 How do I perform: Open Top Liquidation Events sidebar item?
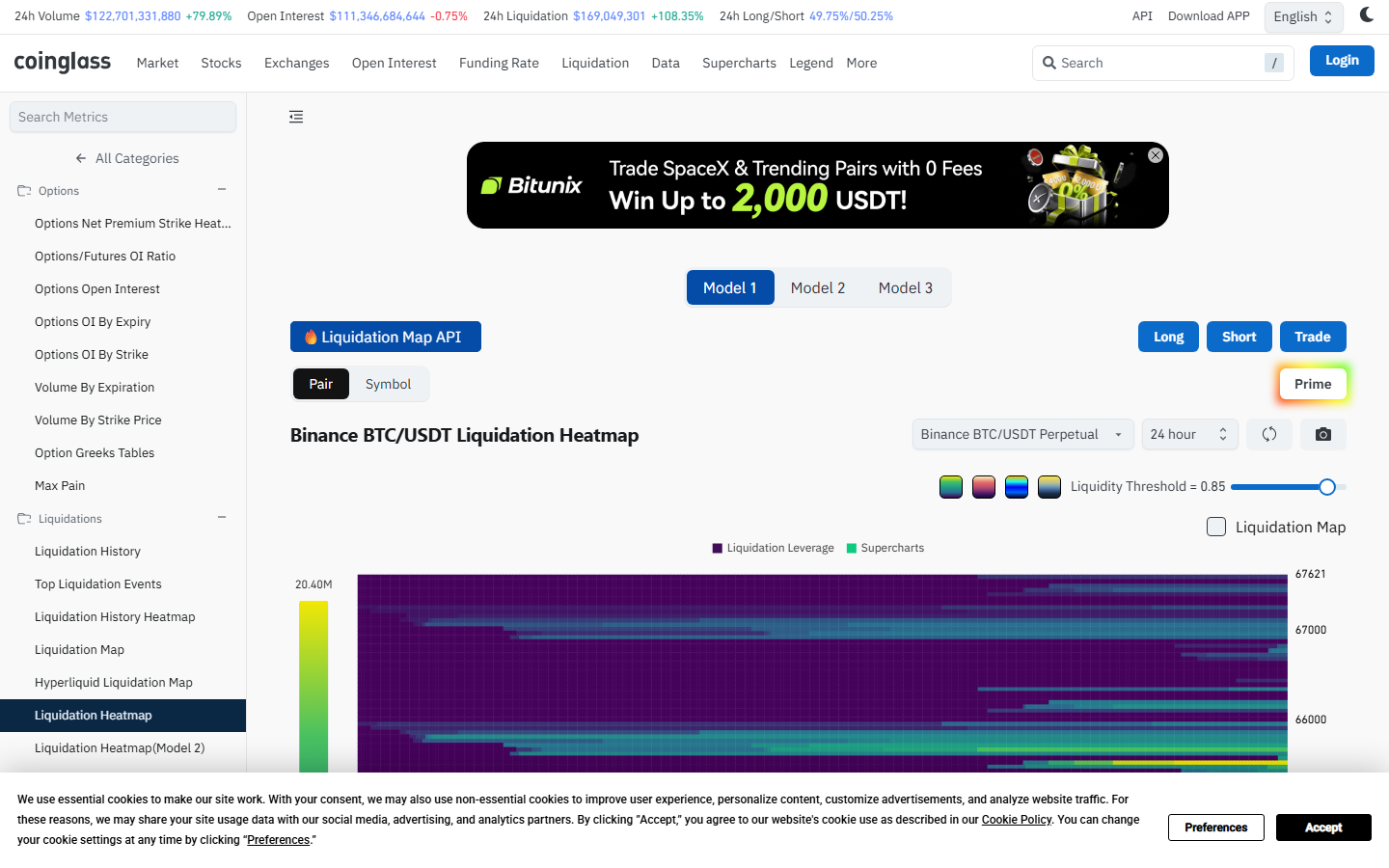point(98,584)
